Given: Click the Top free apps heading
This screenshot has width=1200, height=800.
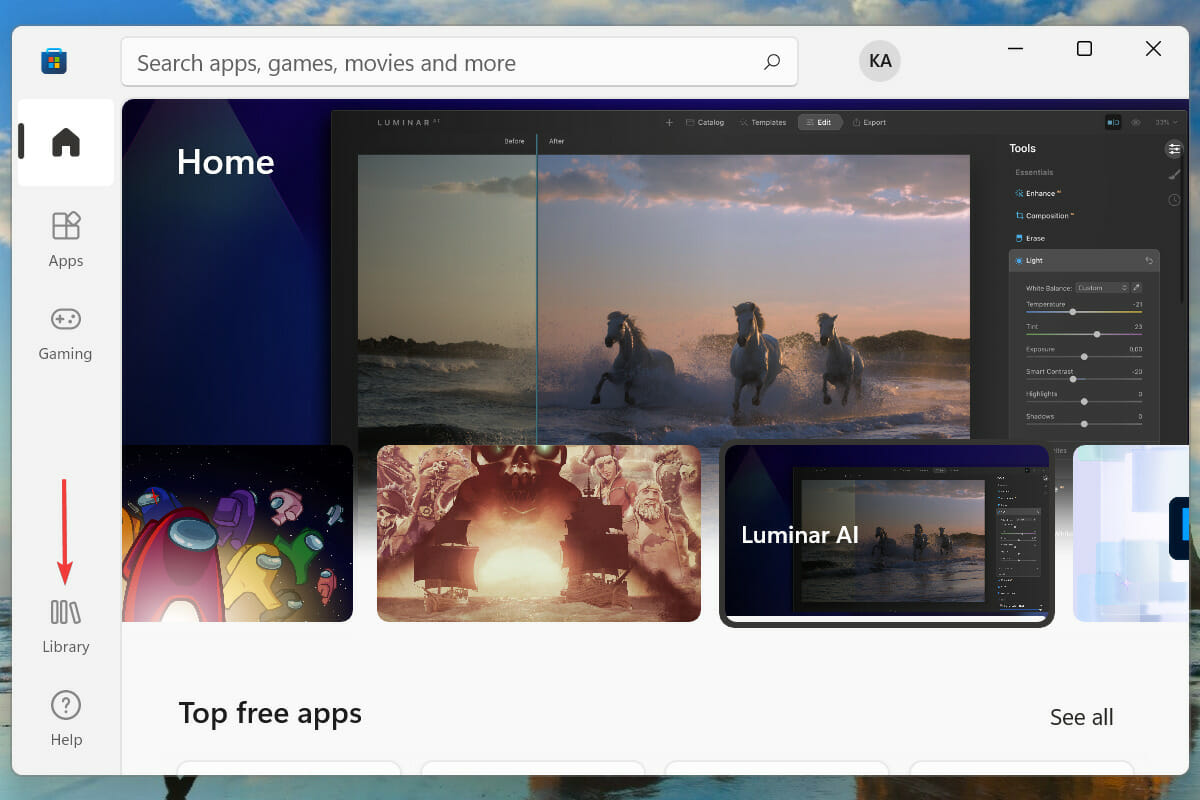Looking at the screenshot, I should [270, 713].
